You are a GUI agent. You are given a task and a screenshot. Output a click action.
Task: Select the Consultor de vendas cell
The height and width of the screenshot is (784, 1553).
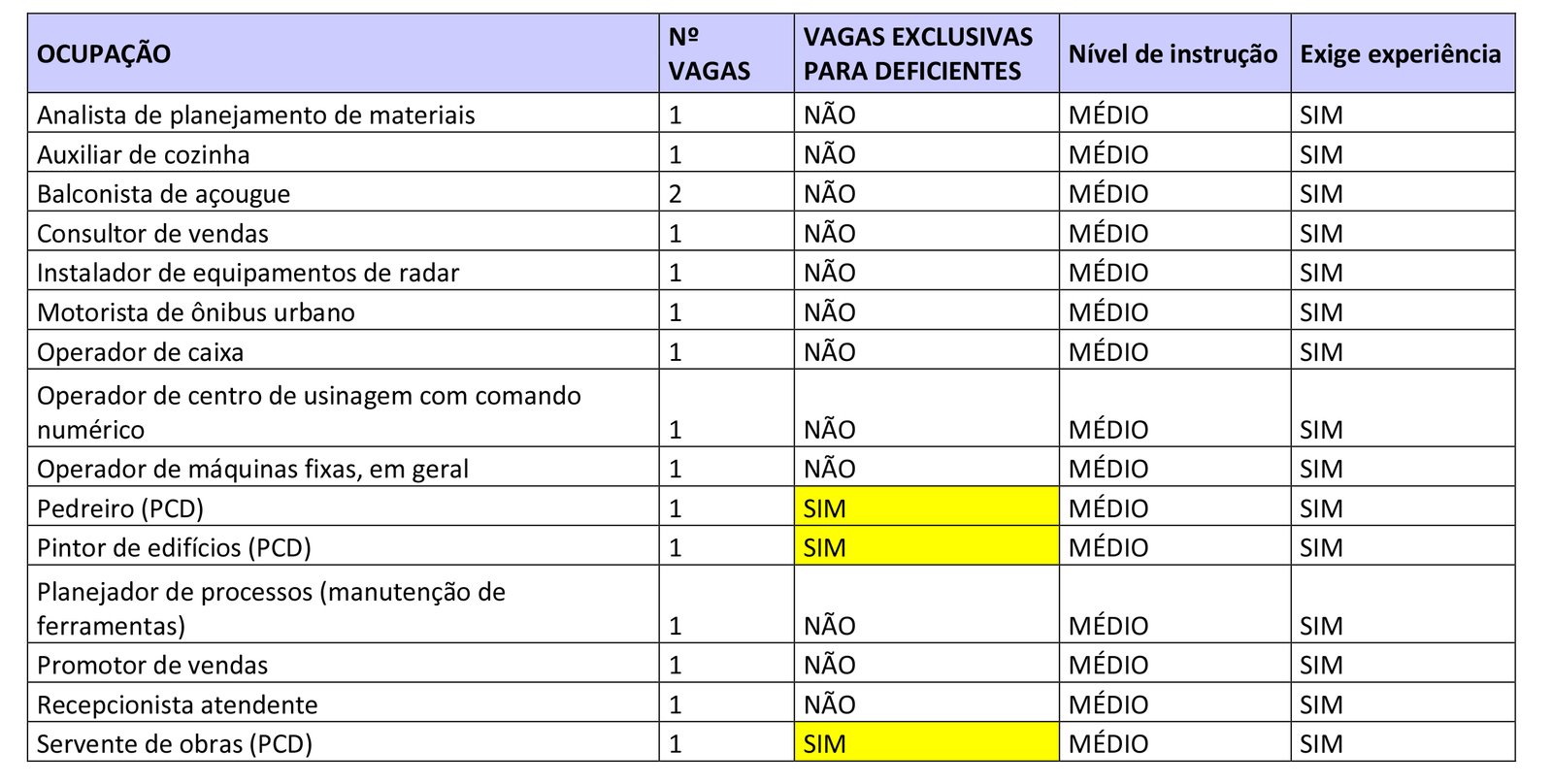click(x=153, y=234)
